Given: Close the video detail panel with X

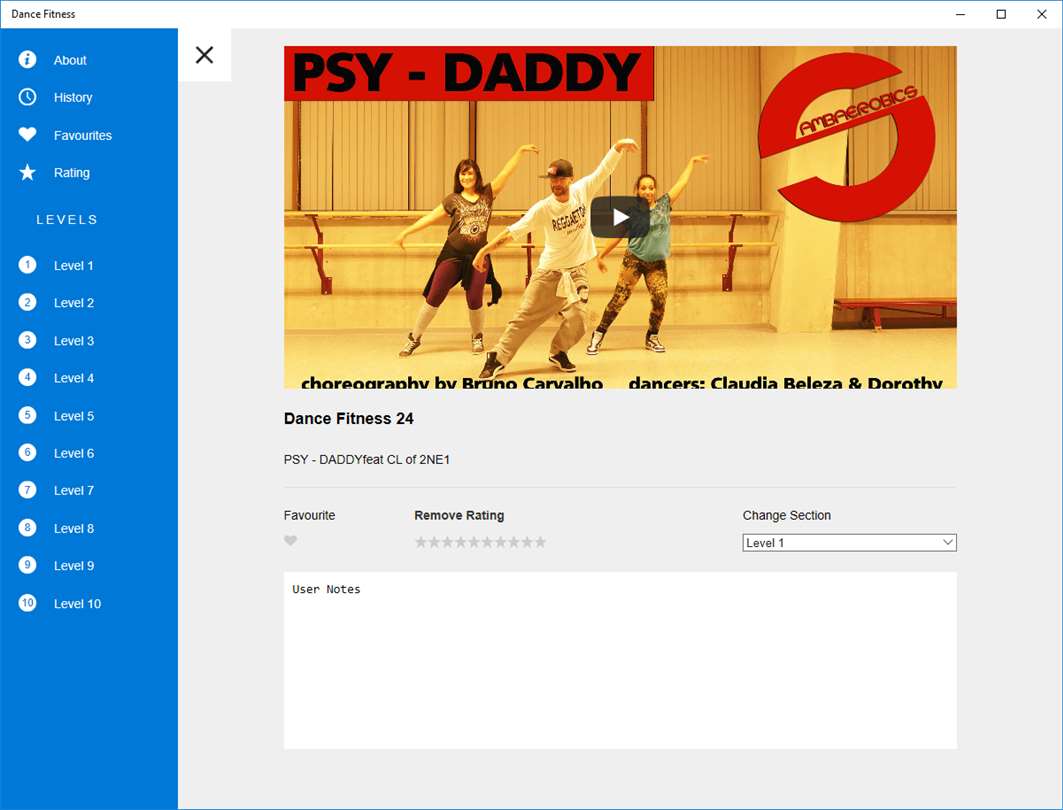Looking at the screenshot, I should 204,55.
